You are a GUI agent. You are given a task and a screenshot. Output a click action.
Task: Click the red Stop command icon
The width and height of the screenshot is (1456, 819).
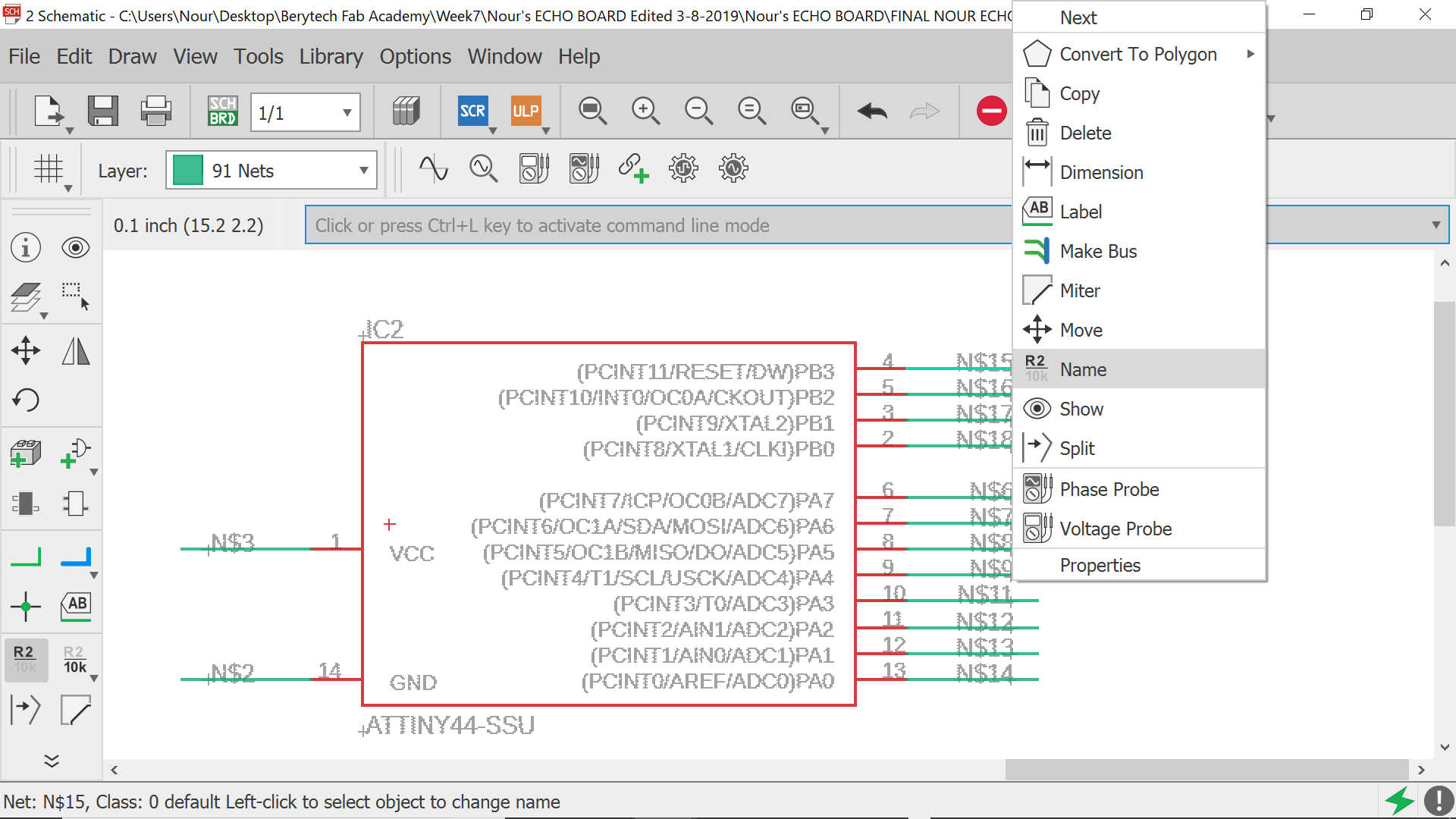point(990,111)
